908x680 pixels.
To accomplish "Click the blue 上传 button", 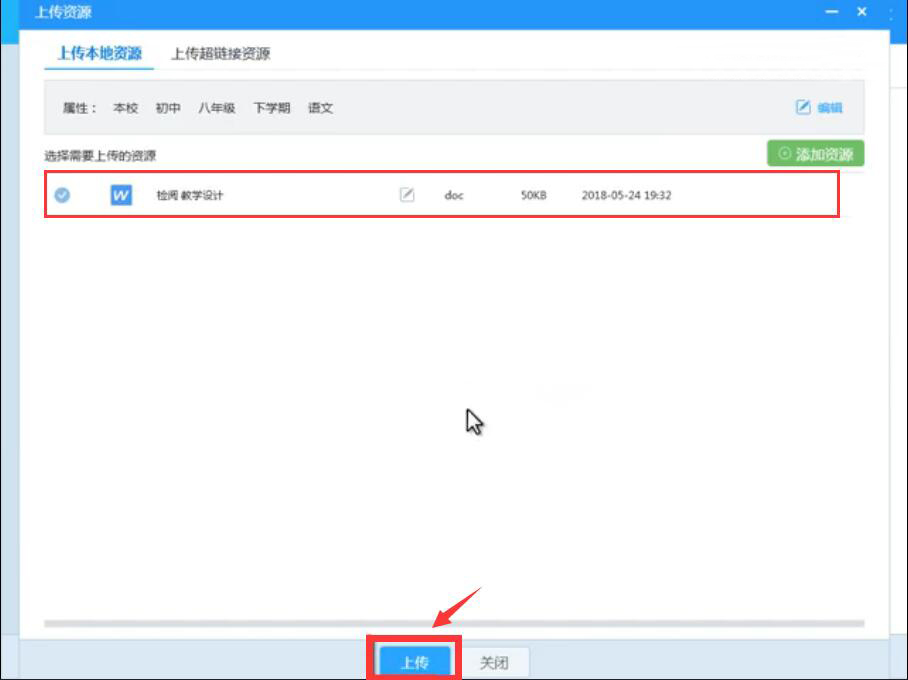I will click(415, 661).
